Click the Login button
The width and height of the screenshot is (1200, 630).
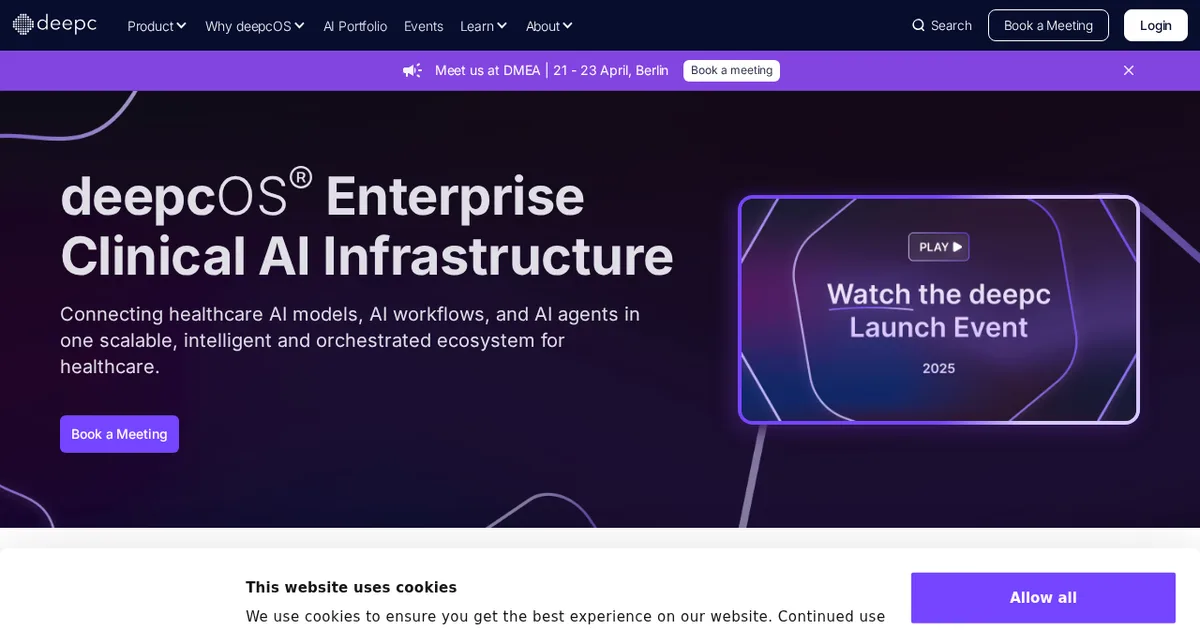1155,25
